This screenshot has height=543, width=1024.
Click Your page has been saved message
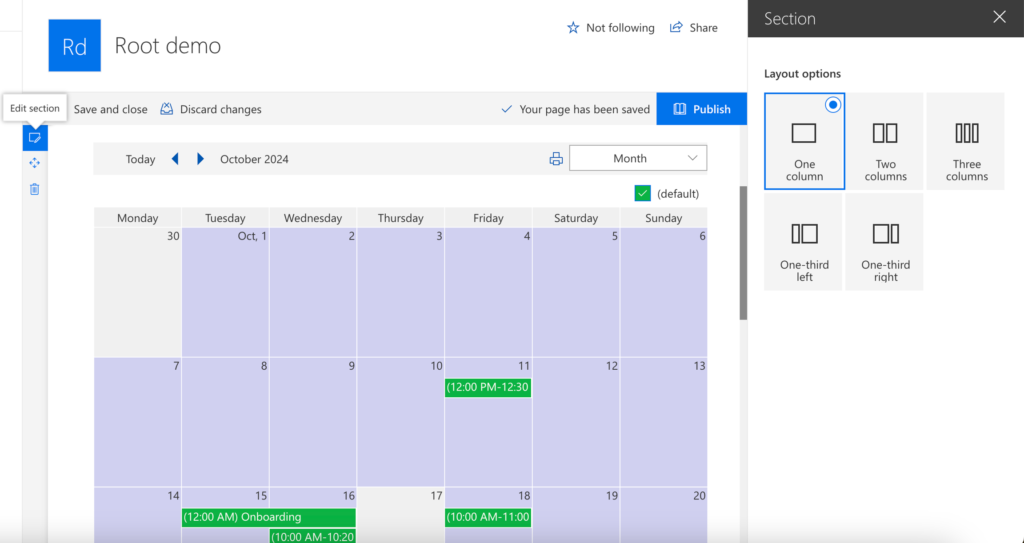(584, 109)
